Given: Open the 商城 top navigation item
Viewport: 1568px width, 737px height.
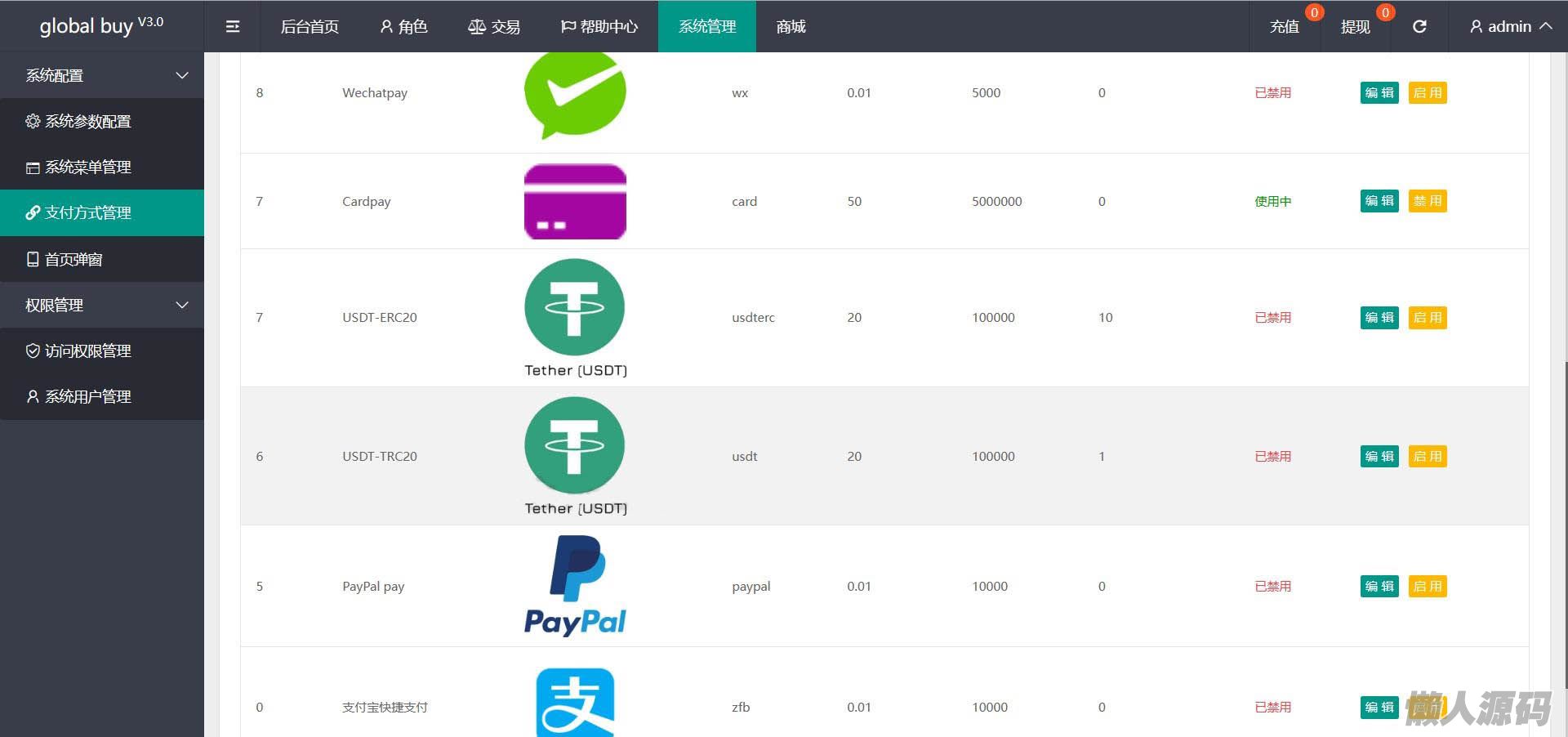Looking at the screenshot, I should tap(791, 27).
